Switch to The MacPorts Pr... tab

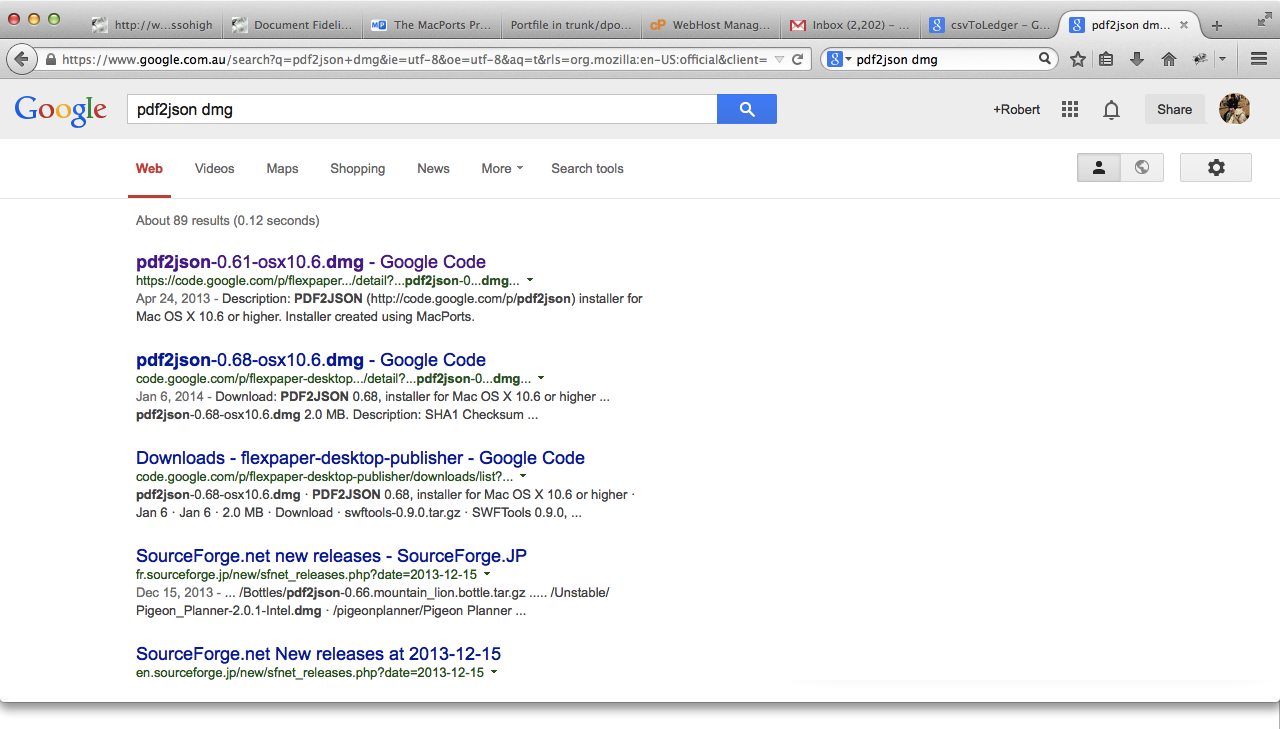pyautogui.click(x=432, y=25)
